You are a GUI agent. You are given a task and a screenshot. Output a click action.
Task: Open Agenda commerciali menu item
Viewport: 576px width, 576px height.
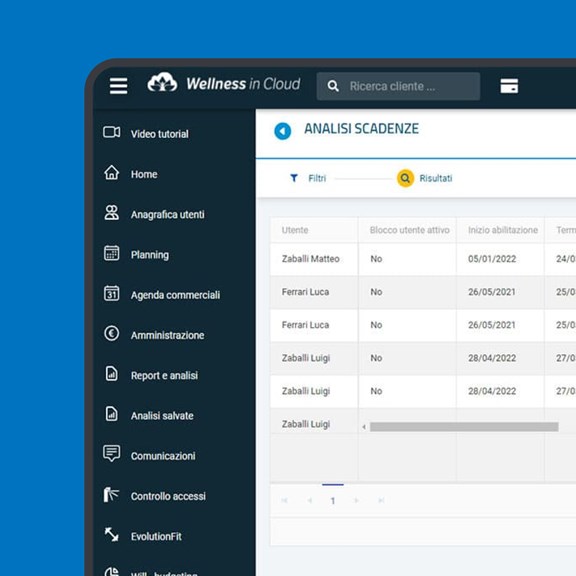(x=175, y=295)
